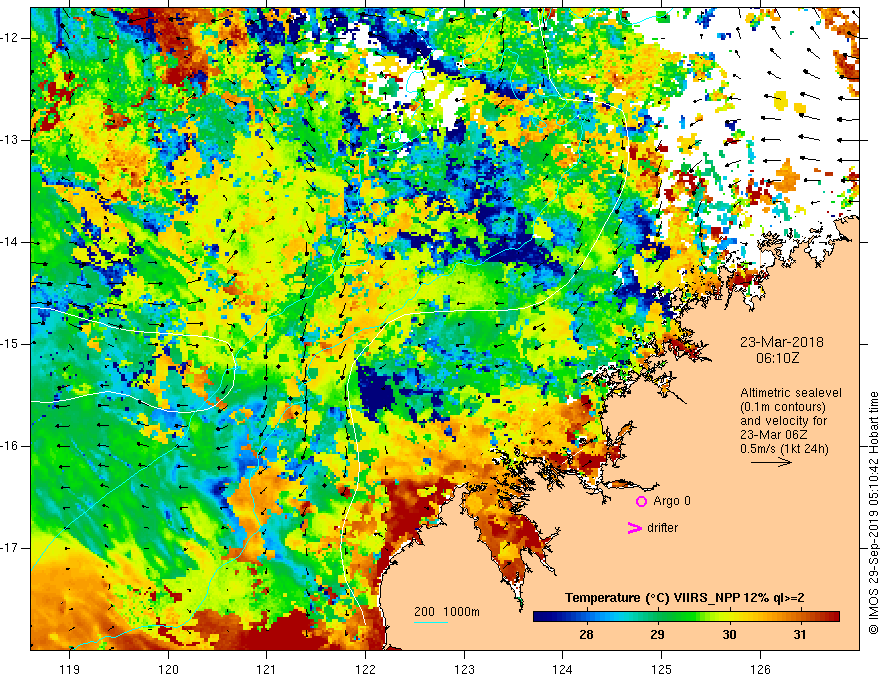Image resolution: width=880 pixels, height=680 pixels.
Task: Click the 'drifter' legend label
Action: (662, 528)
